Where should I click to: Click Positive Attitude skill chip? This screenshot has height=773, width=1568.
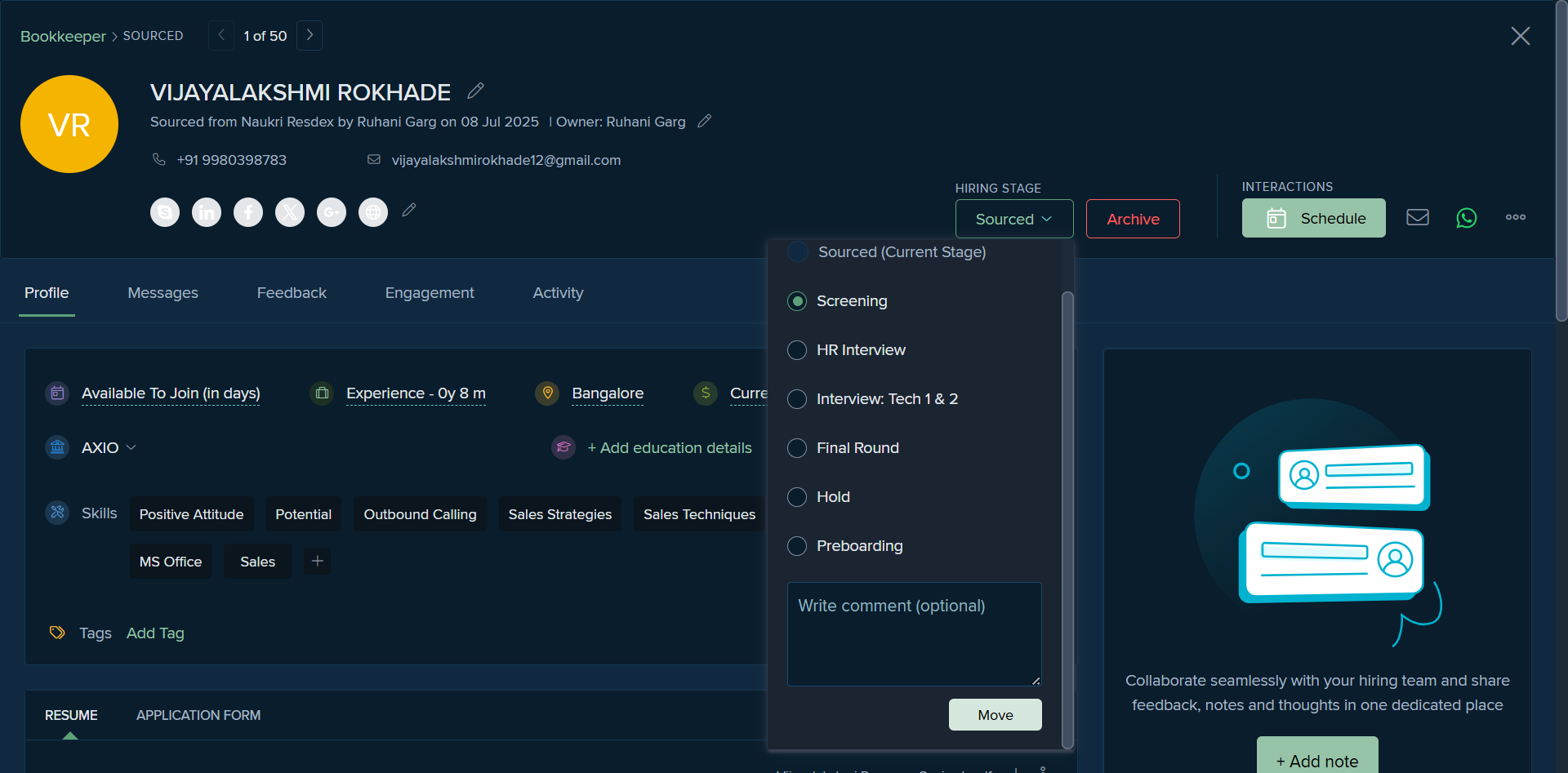(x=191, y=514)
